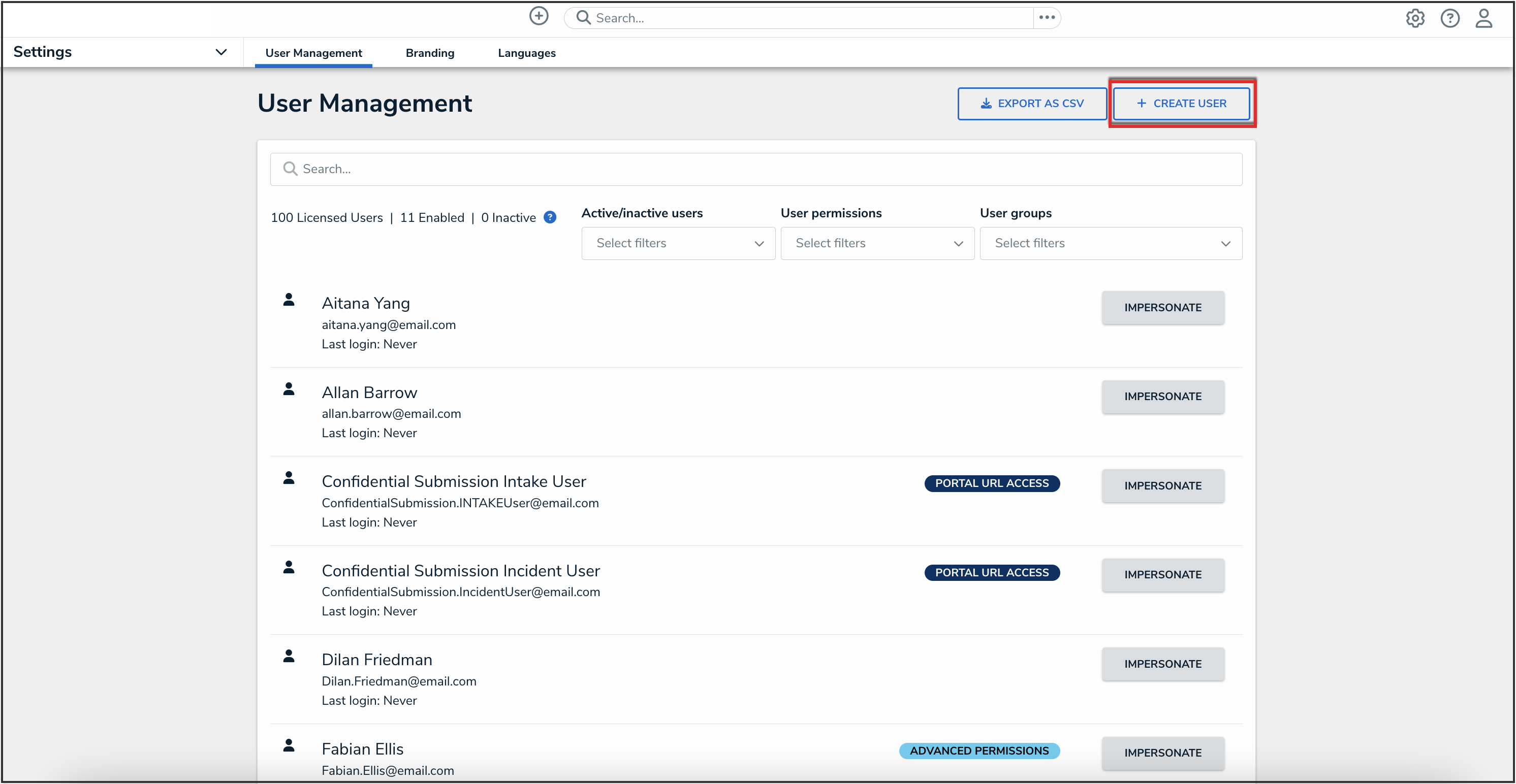Image resolution: width=1516 pixels, height=784 pixels.
Task: Open Fabian Ellis user entry
Action: click(363, 749)
